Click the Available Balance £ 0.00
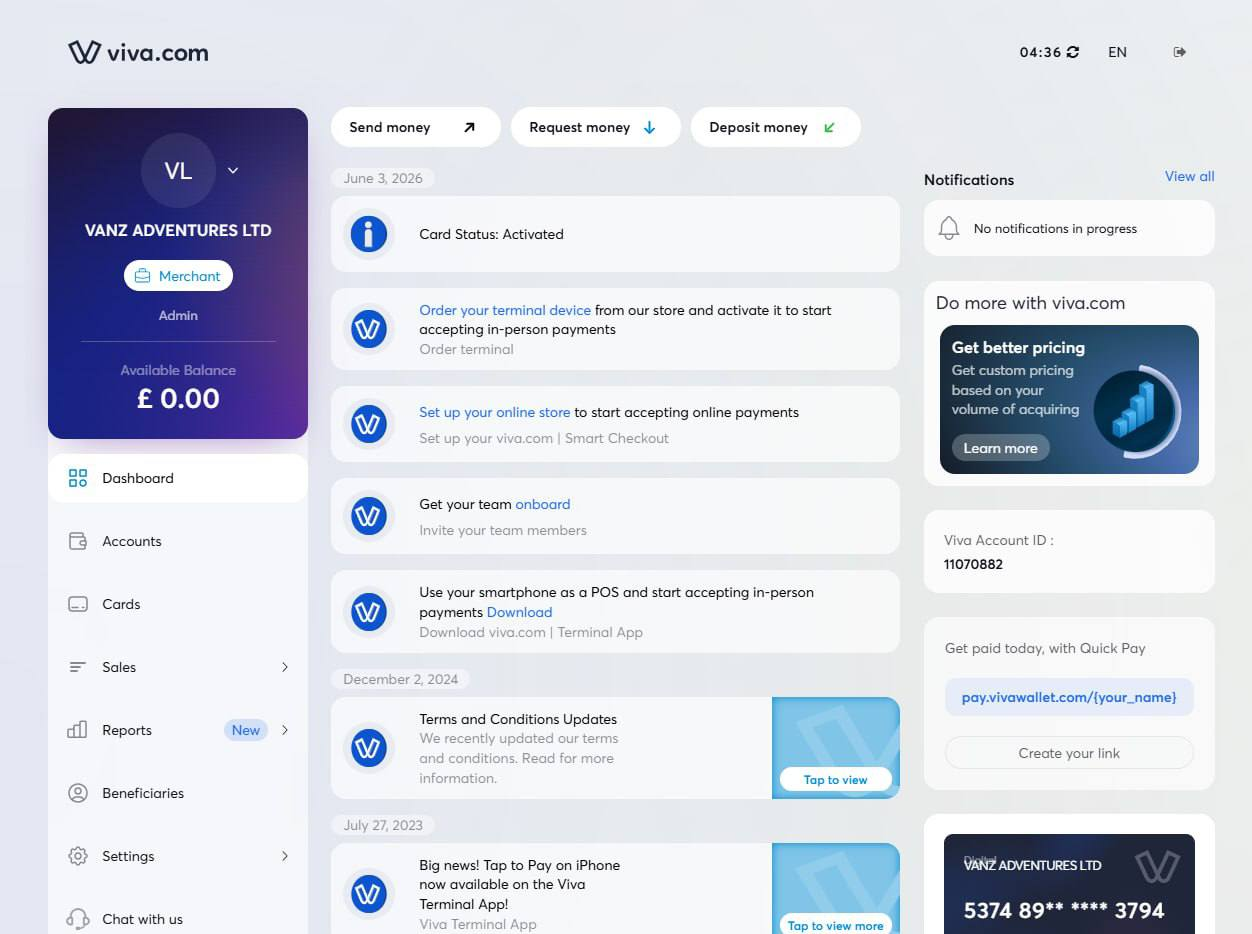 pyautogui.click(x=178, y=398)
